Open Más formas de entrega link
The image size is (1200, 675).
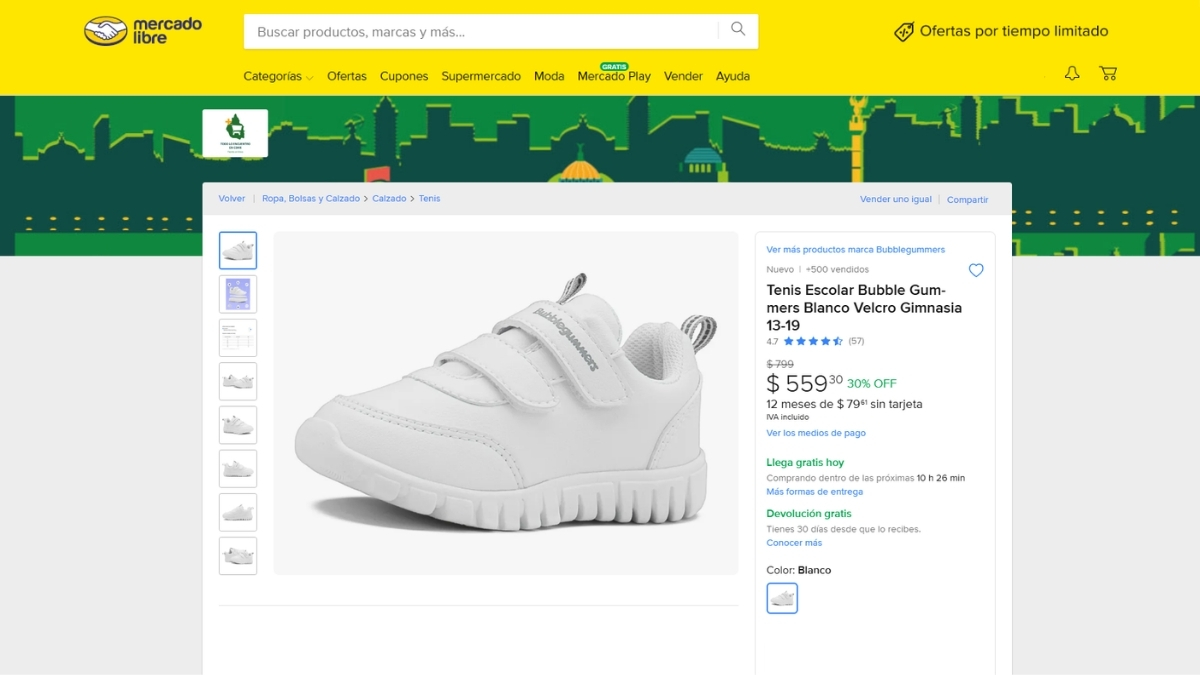point(814,492)
